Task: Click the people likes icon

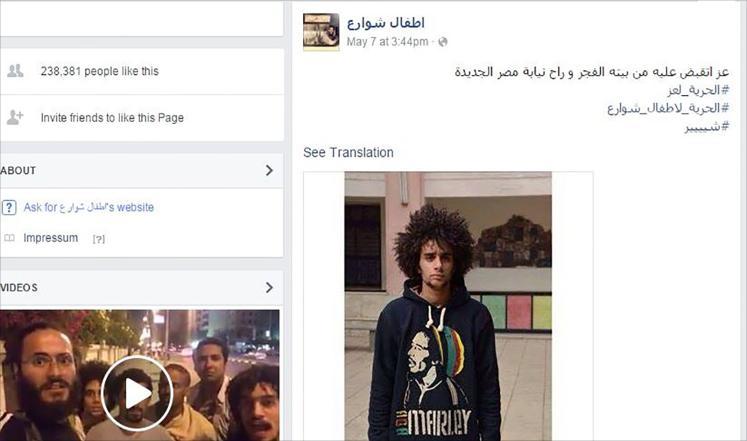Action: click(15, 71)
